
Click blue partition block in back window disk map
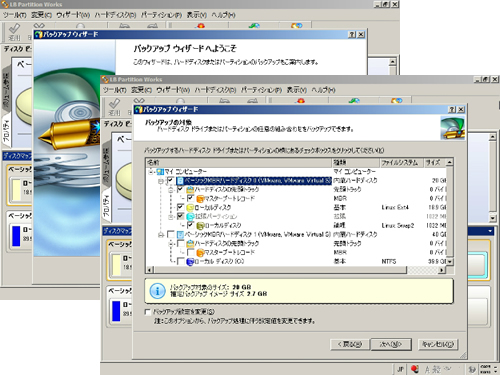point(16,236)
